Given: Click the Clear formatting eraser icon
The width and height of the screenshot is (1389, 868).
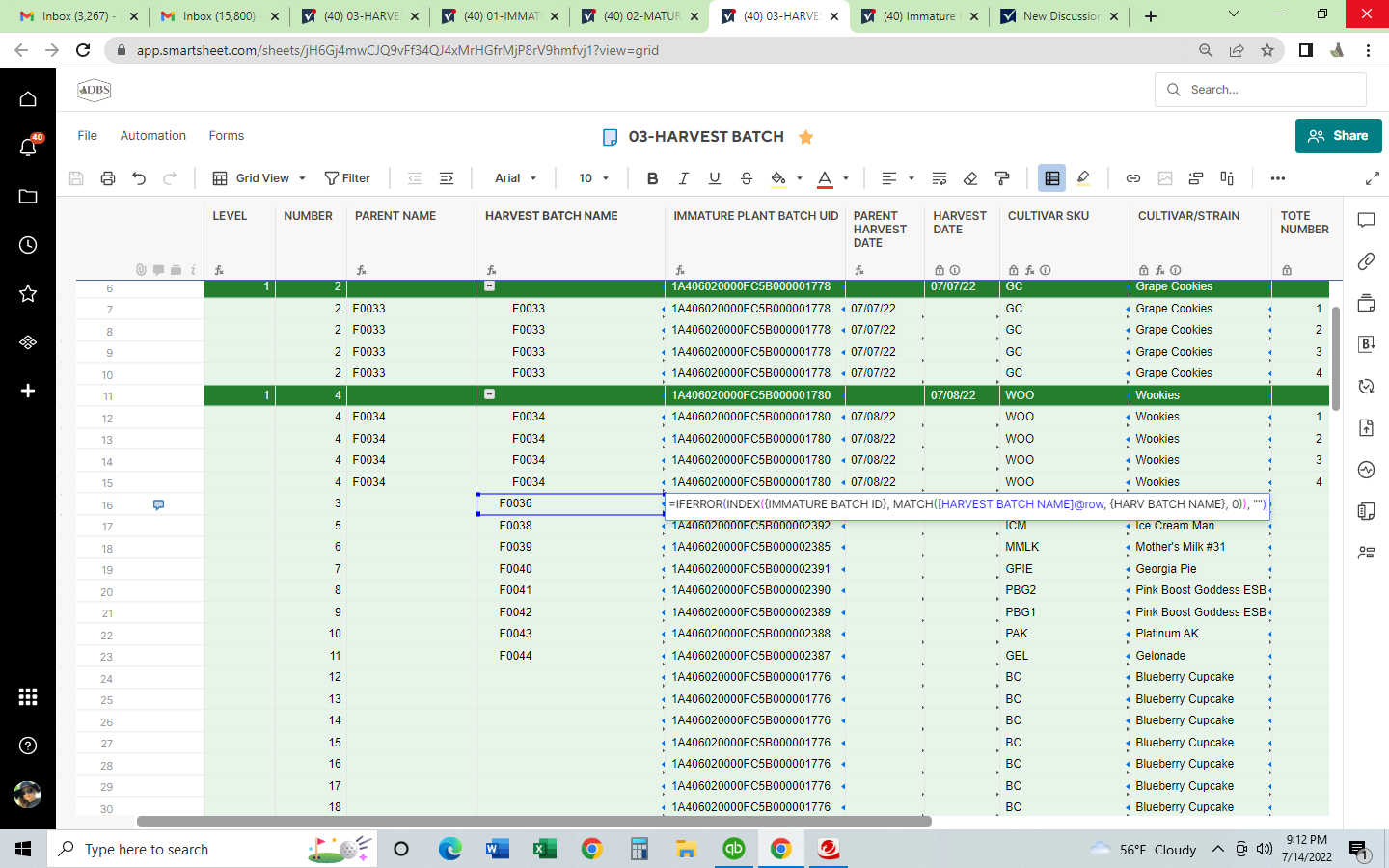Looking at the screenshot, I should 970,178.
